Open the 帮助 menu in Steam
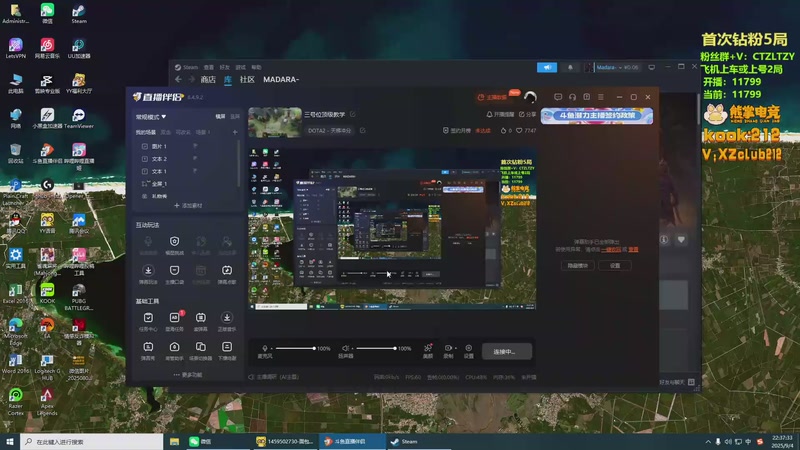The height and width of the screenshot is (450, 800). point(256,67)
